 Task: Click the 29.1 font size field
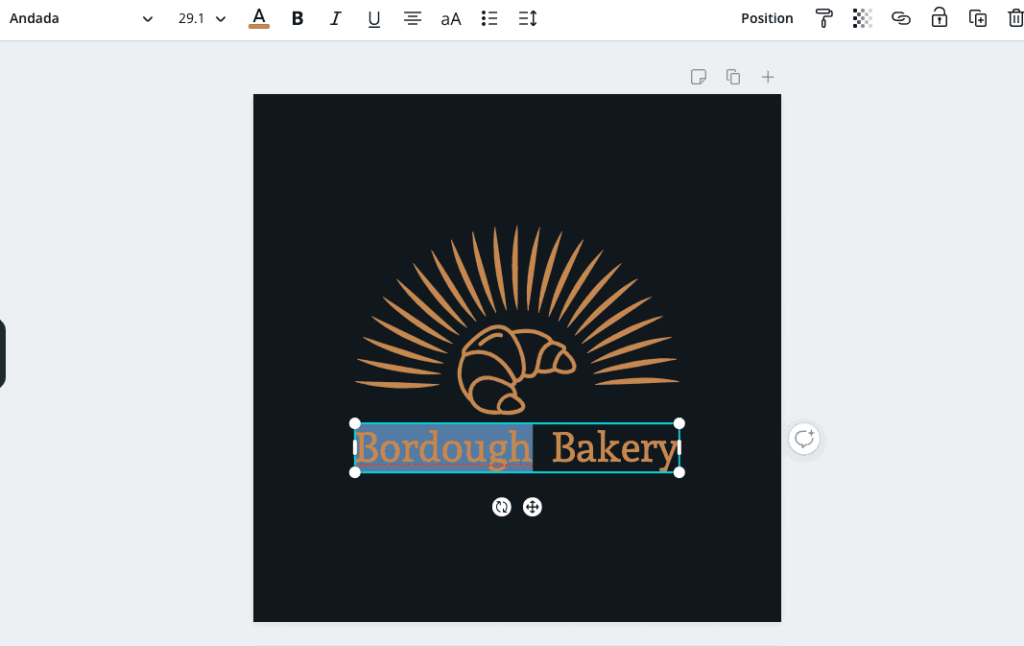pyautogui.click(x=191, y=18)
